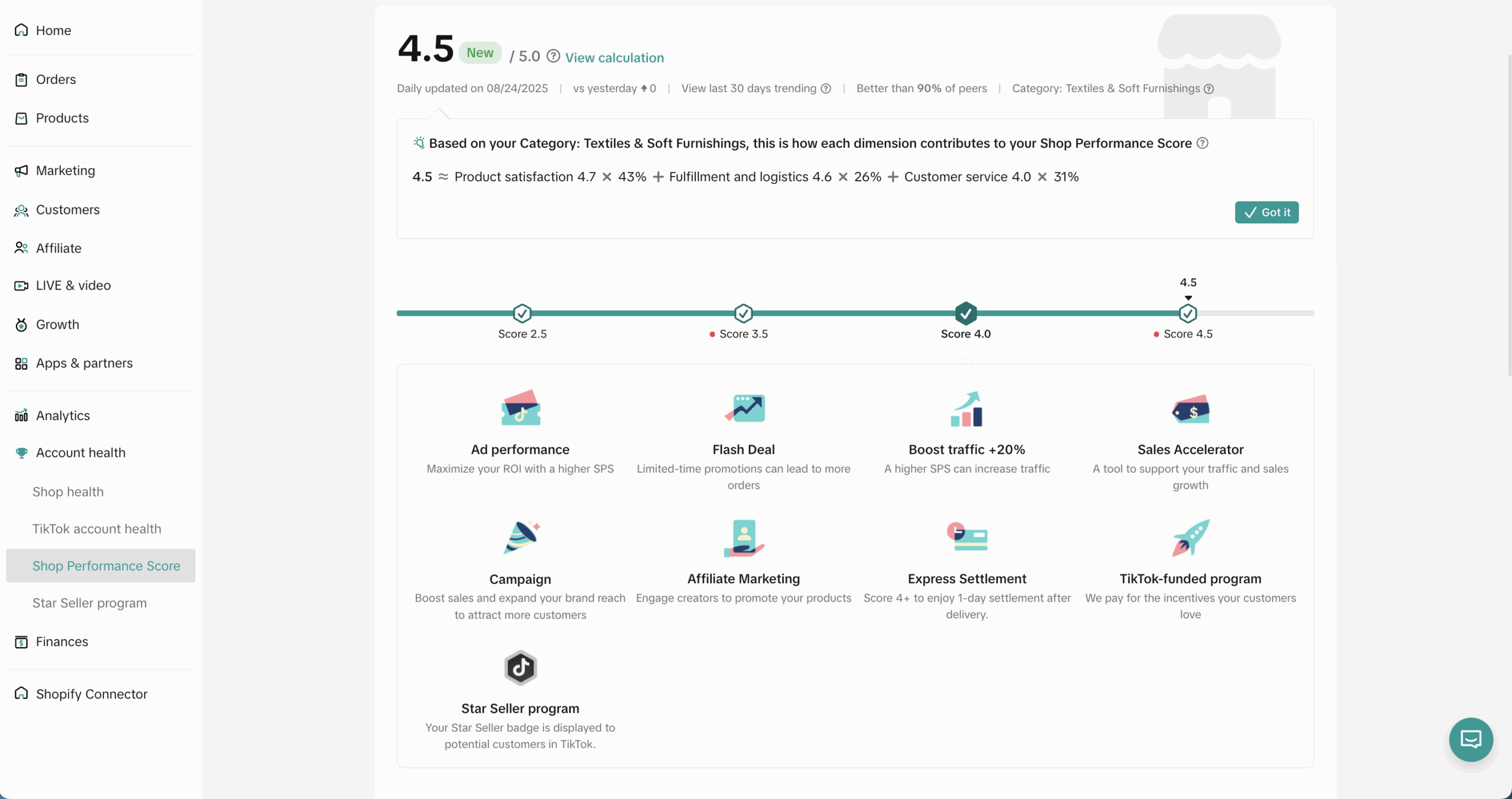Select the Score 4.5 milestone marker
Viewport: 1512px width, 799px height.
click(1188, 313)
